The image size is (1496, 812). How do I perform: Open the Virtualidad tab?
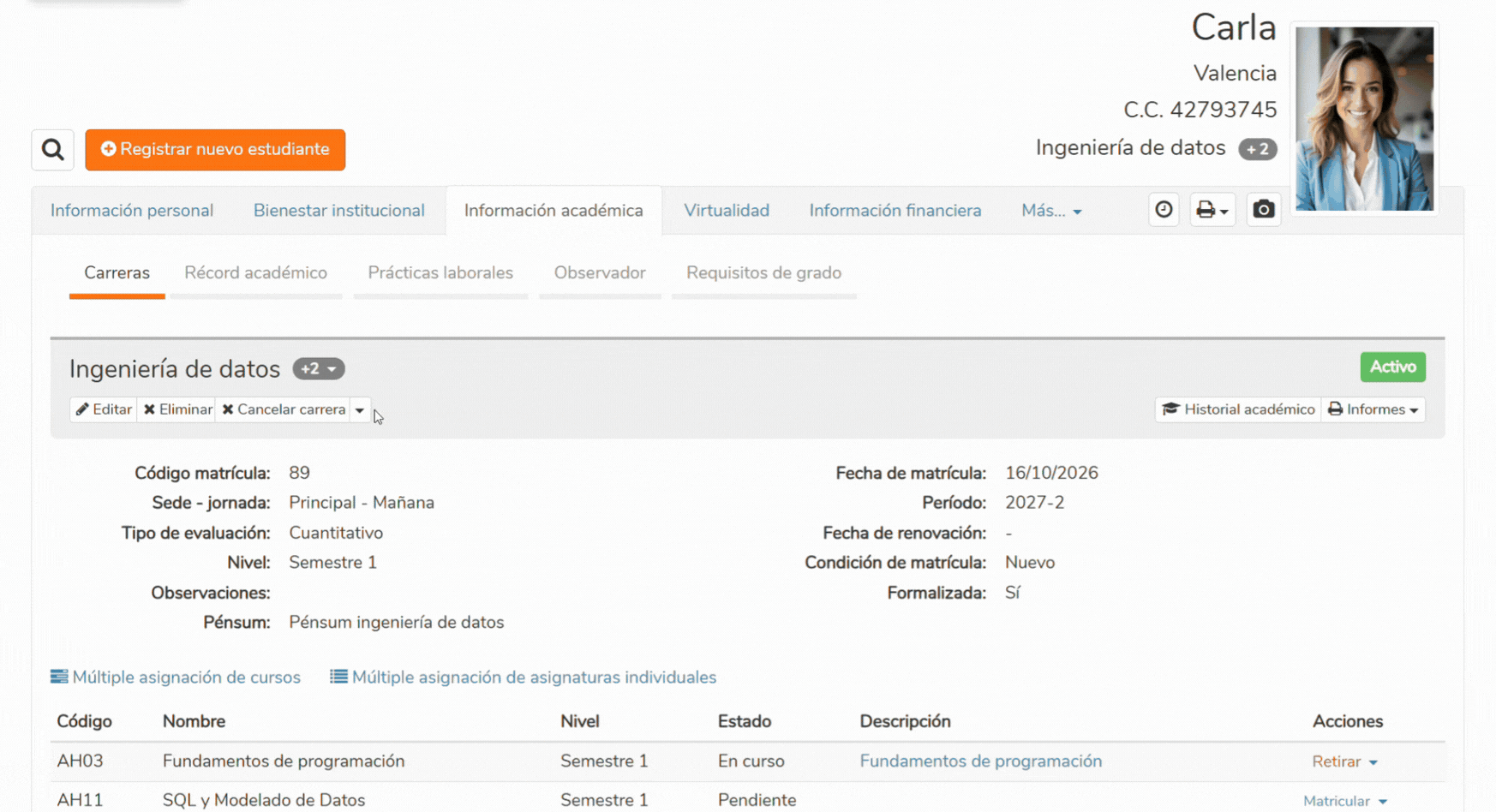click(727, 211)
